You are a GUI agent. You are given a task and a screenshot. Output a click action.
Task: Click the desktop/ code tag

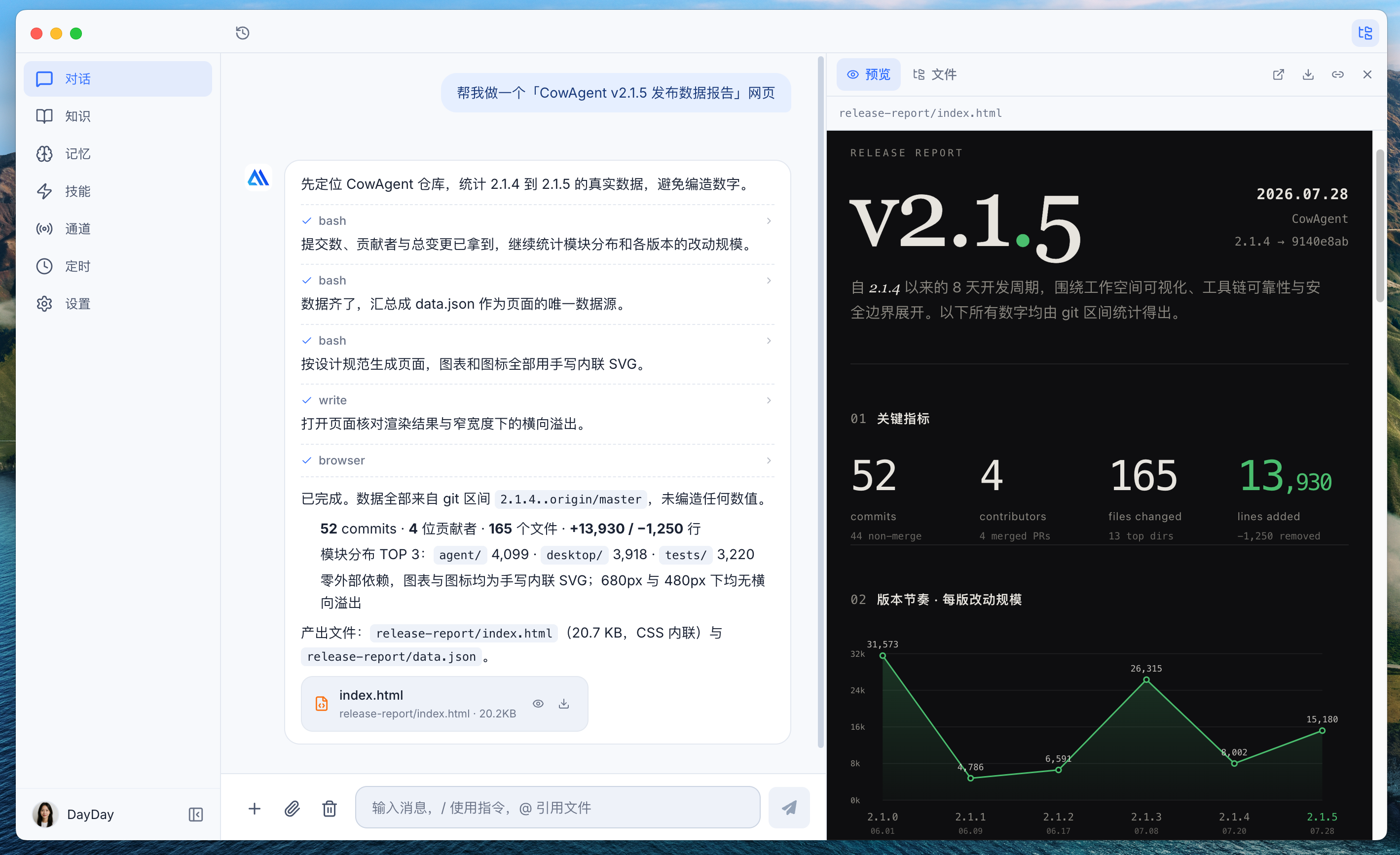pos(574,555)
